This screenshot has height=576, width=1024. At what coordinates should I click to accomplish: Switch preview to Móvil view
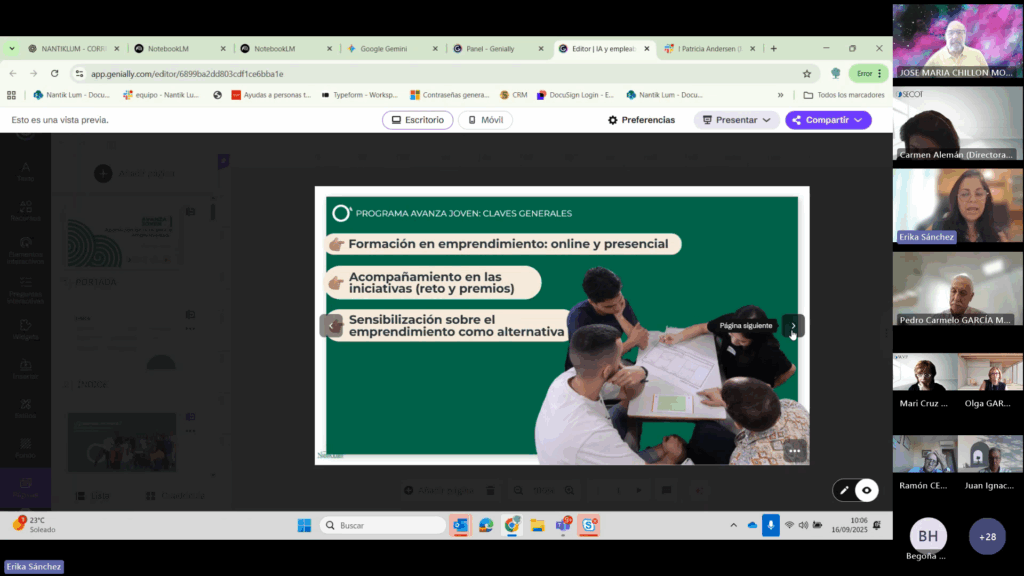(x=485, y=120)
